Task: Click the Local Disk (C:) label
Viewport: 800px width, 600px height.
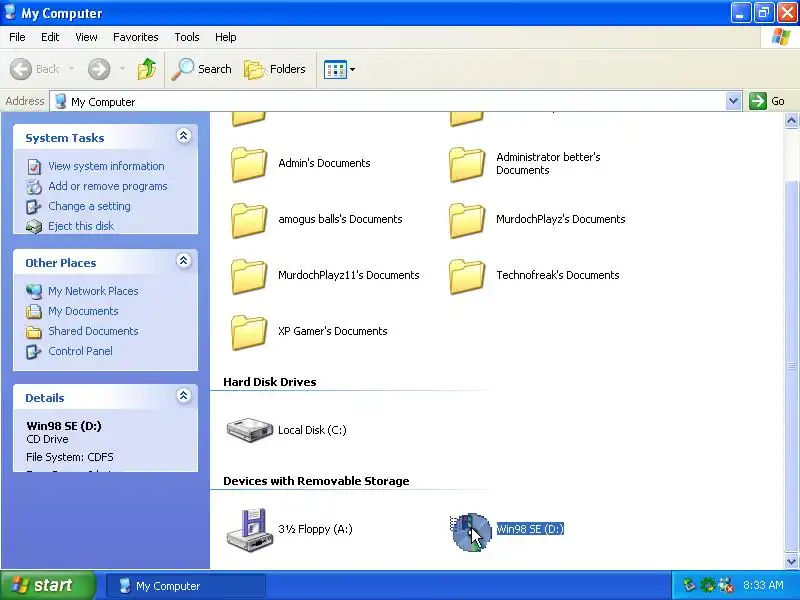Action: [312, 430]
